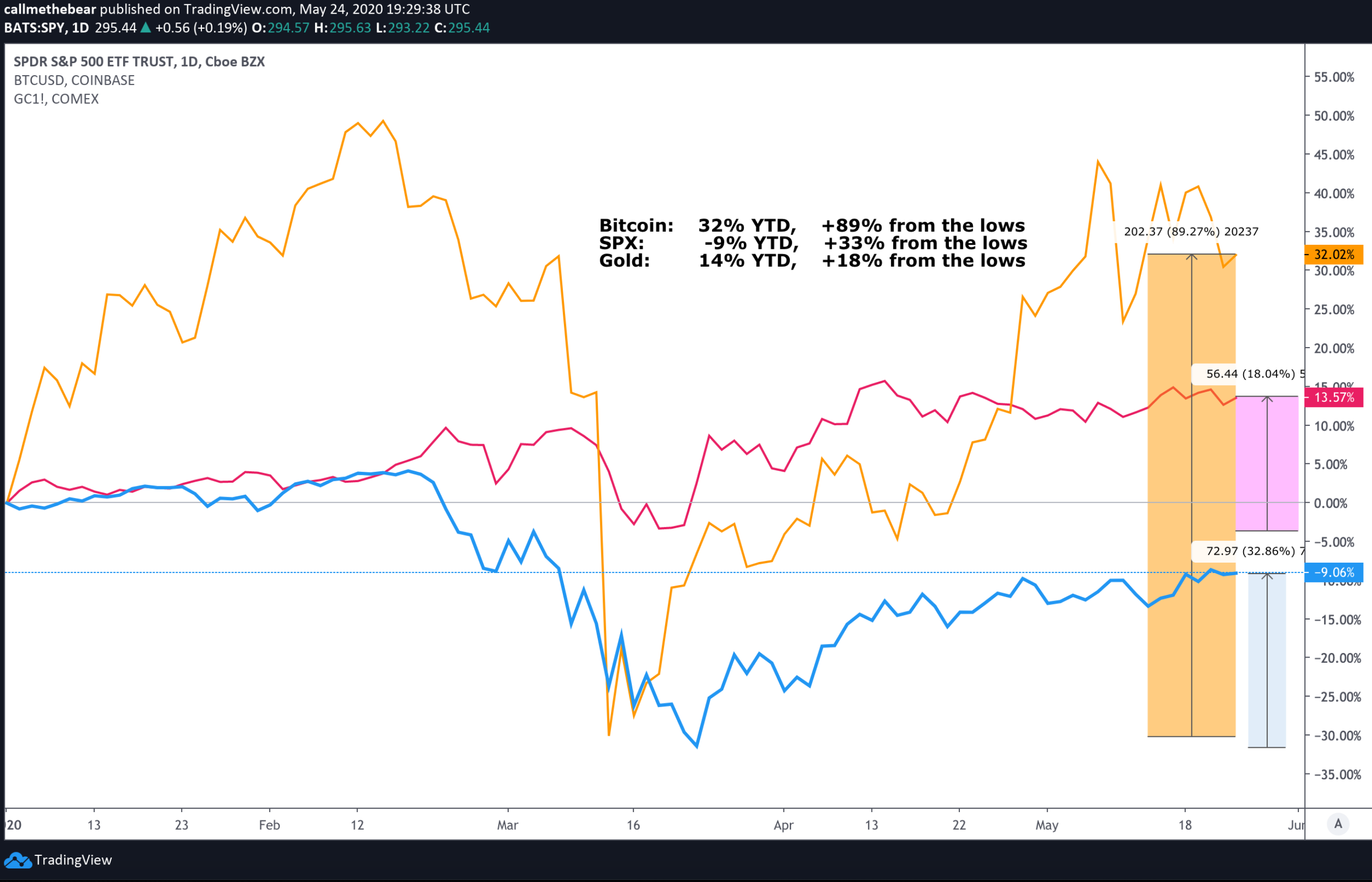The image size is (1372, 882).
Task: Select the GC1!, COMEX legend entry
Action: [x=56, y=99]
